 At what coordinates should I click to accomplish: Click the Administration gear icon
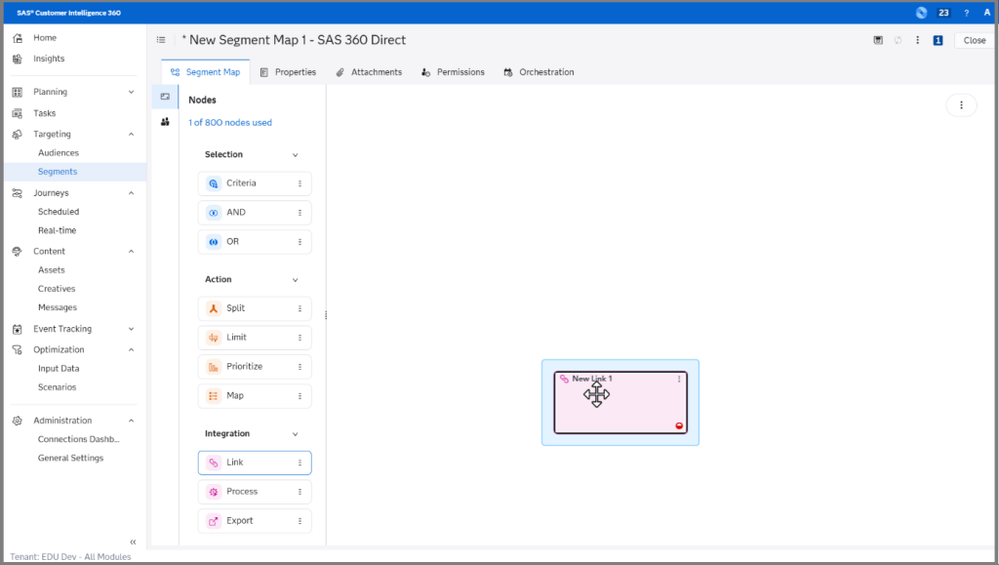[17, 420]
